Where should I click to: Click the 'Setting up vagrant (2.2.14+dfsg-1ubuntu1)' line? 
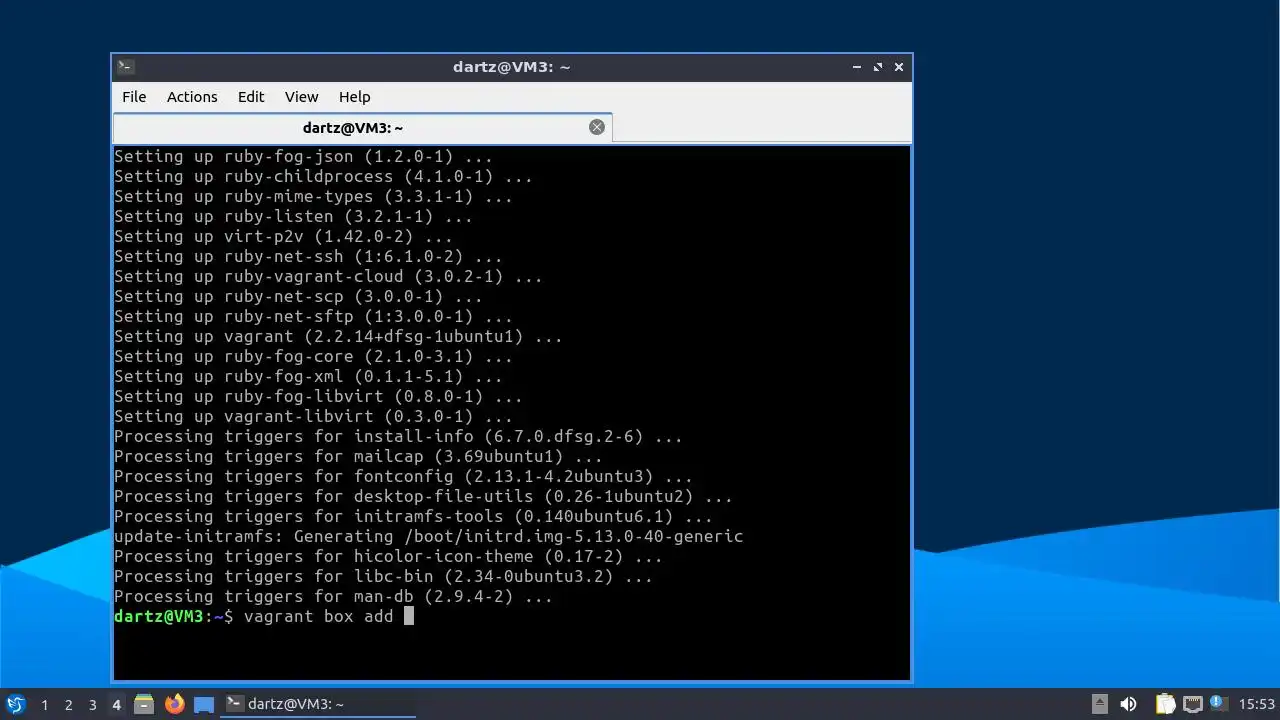(338, 336)
